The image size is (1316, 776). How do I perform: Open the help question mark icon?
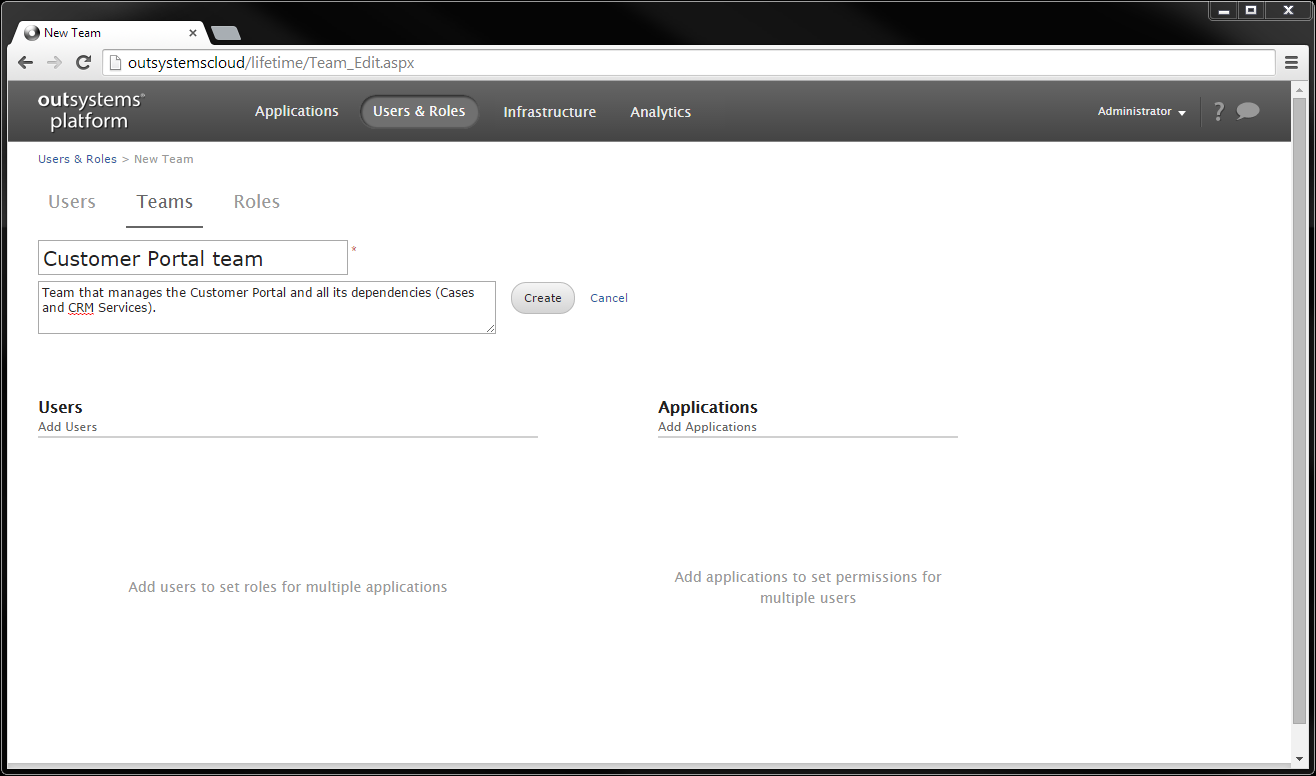coord(1218,111)
